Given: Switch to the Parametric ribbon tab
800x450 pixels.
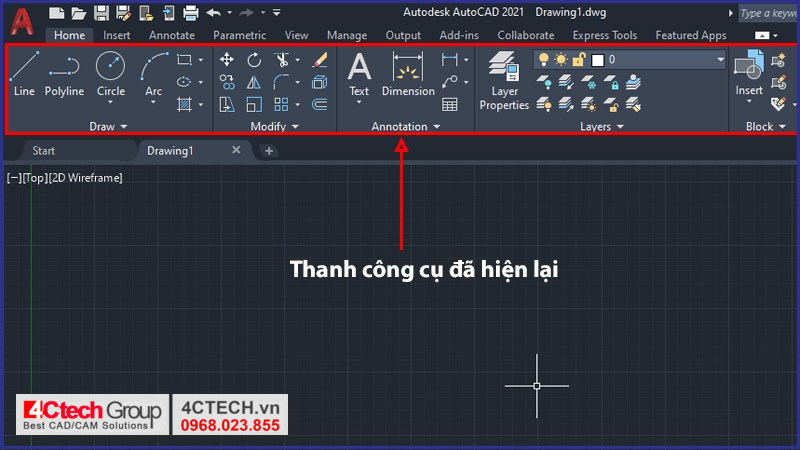Looking at the screenshot, I should (x=239, y=35).
